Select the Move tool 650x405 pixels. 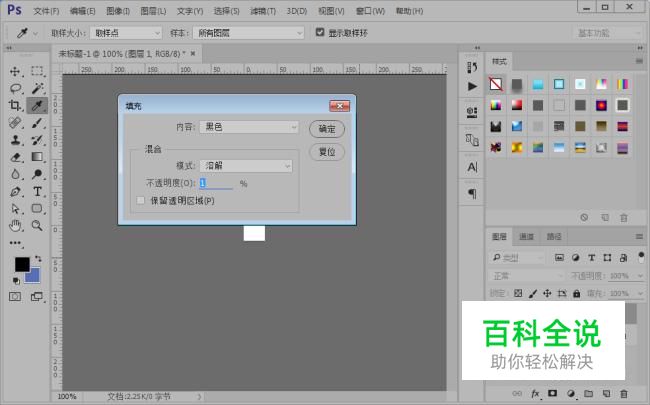[x=15, y=71]
